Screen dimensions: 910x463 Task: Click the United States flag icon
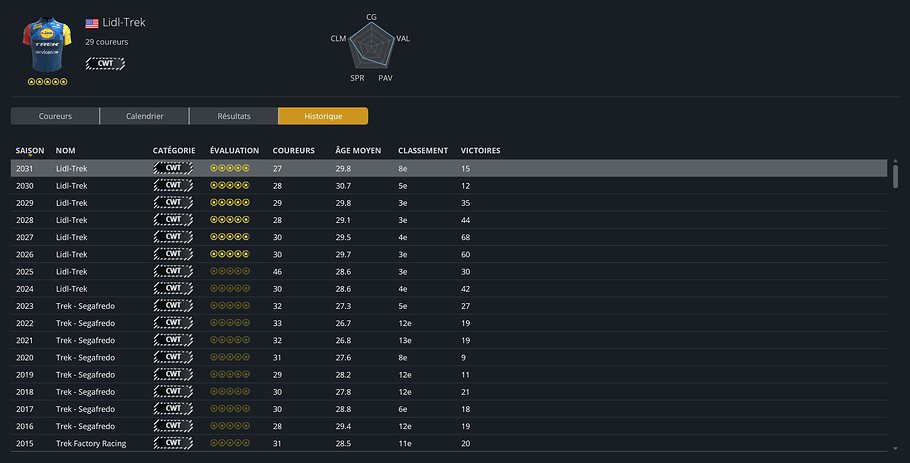92,23
